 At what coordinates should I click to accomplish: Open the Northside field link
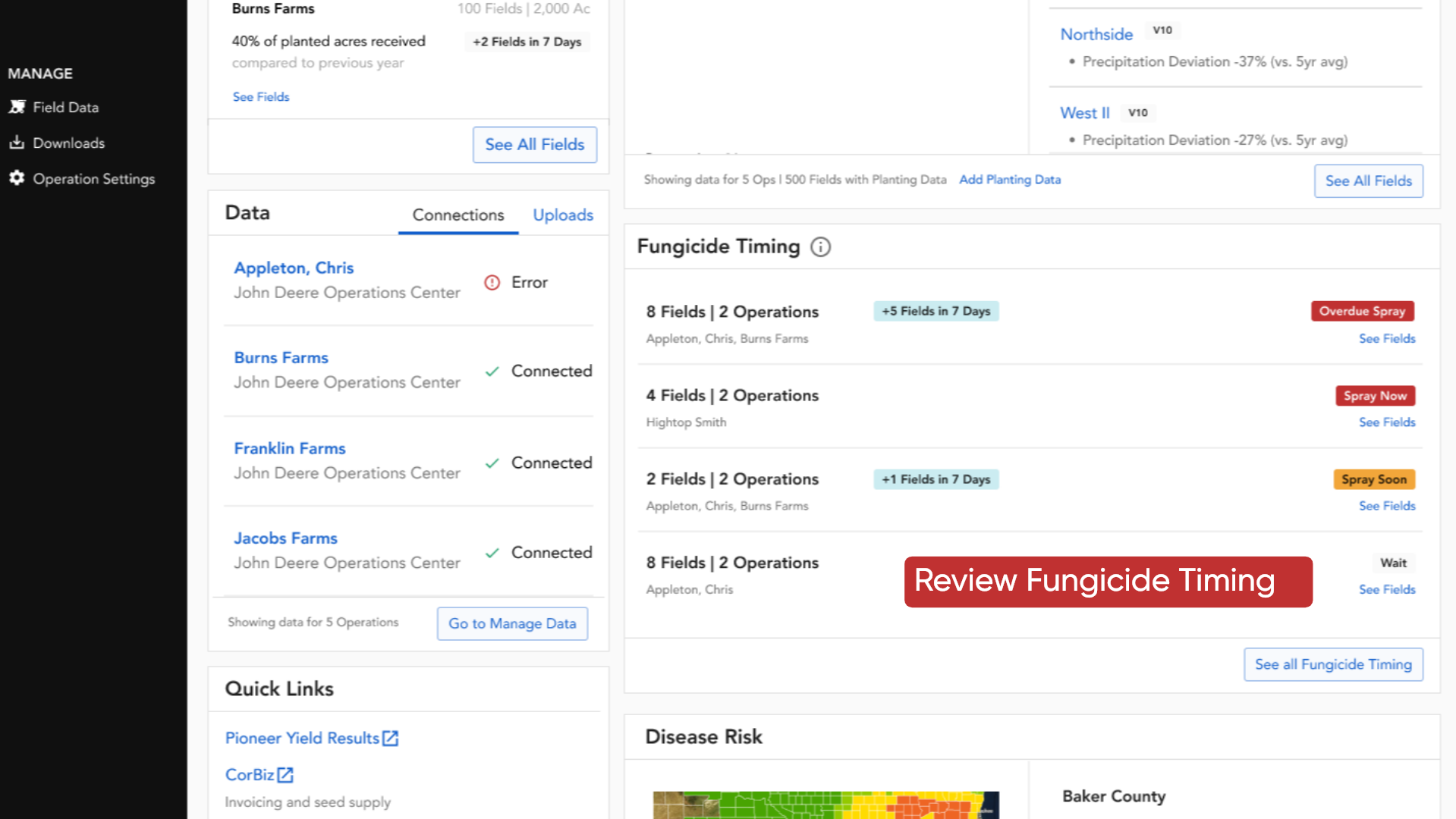[x=1096, y=34]
